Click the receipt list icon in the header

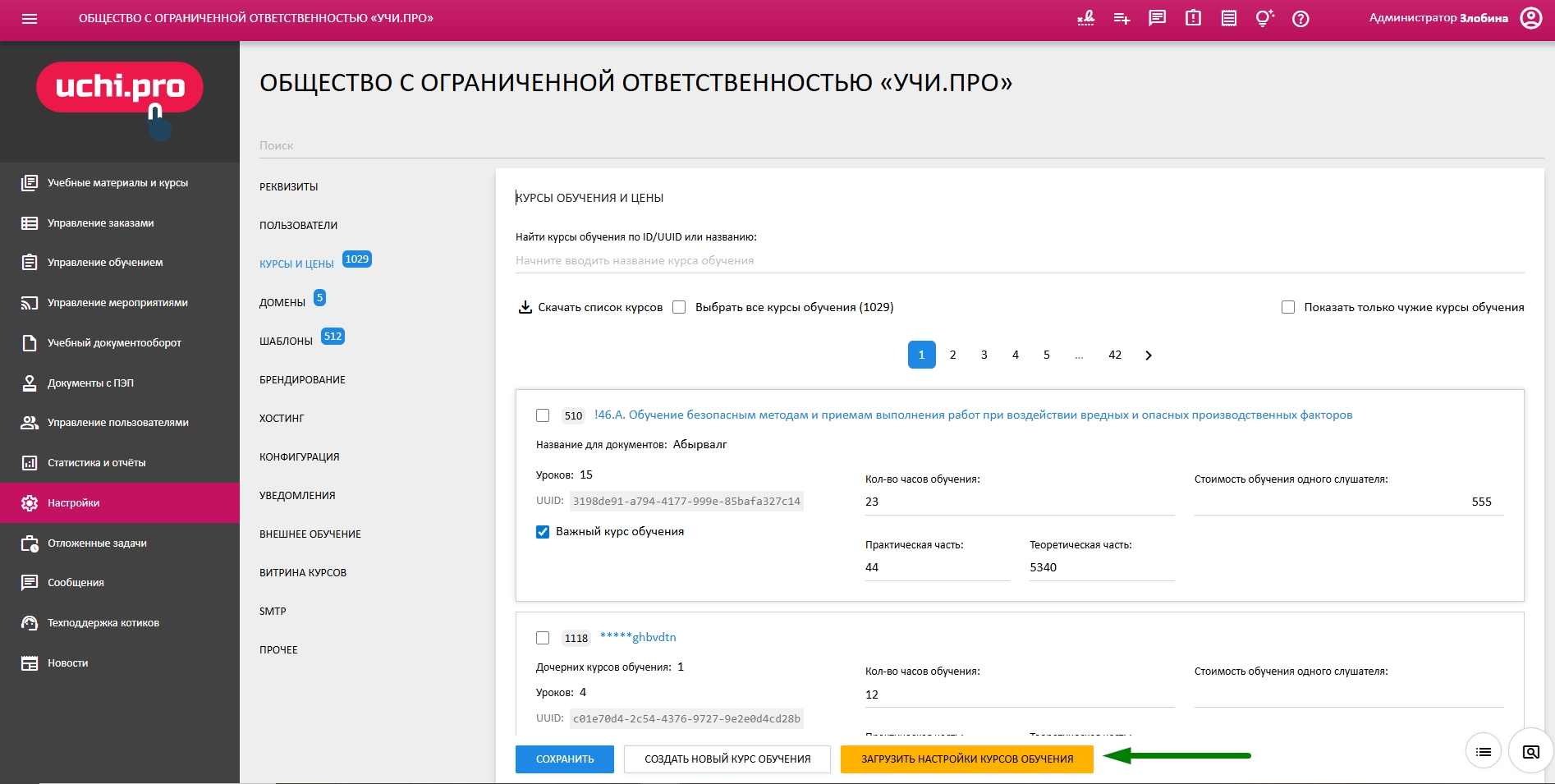click(x=1229, y=18)
